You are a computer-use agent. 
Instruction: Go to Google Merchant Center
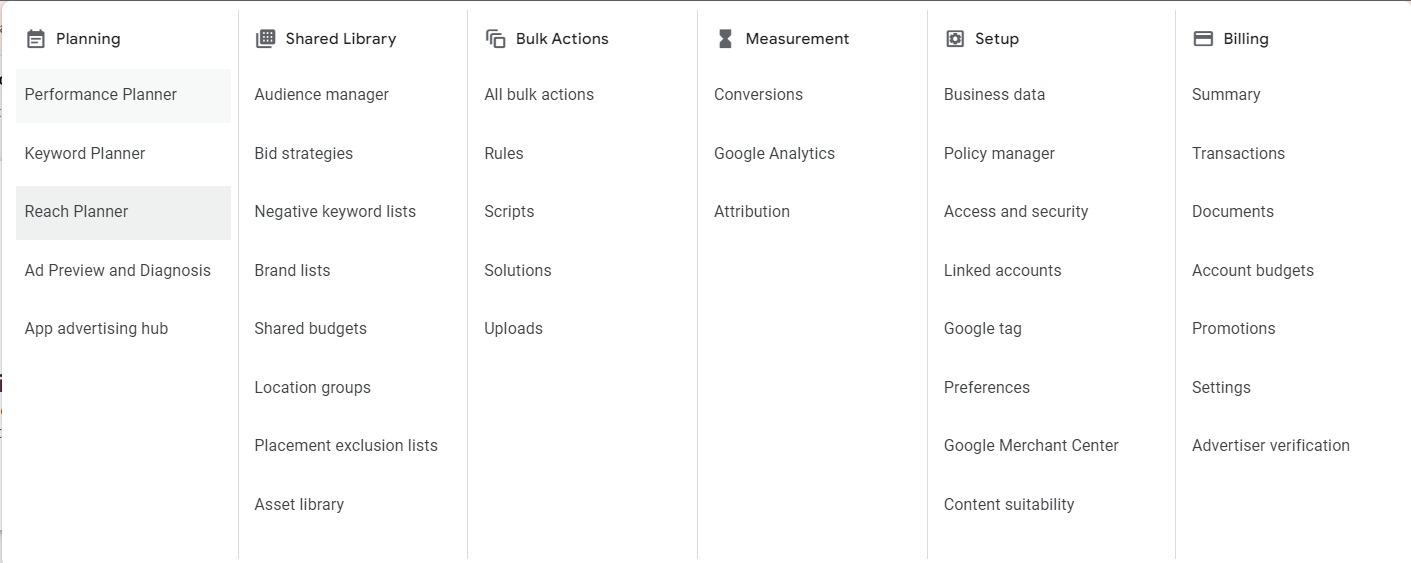click(1031, 446)
